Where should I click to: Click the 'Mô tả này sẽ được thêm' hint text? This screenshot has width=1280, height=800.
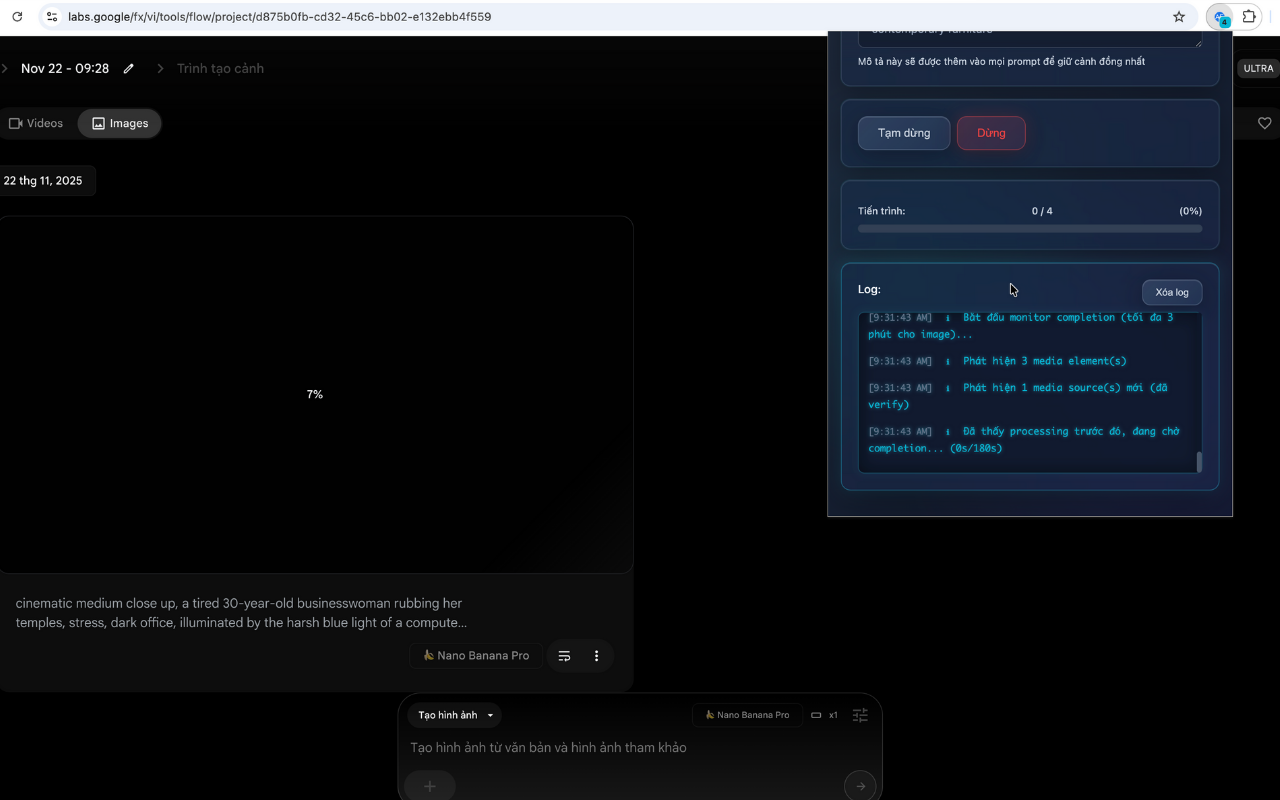pos(1001,62)
